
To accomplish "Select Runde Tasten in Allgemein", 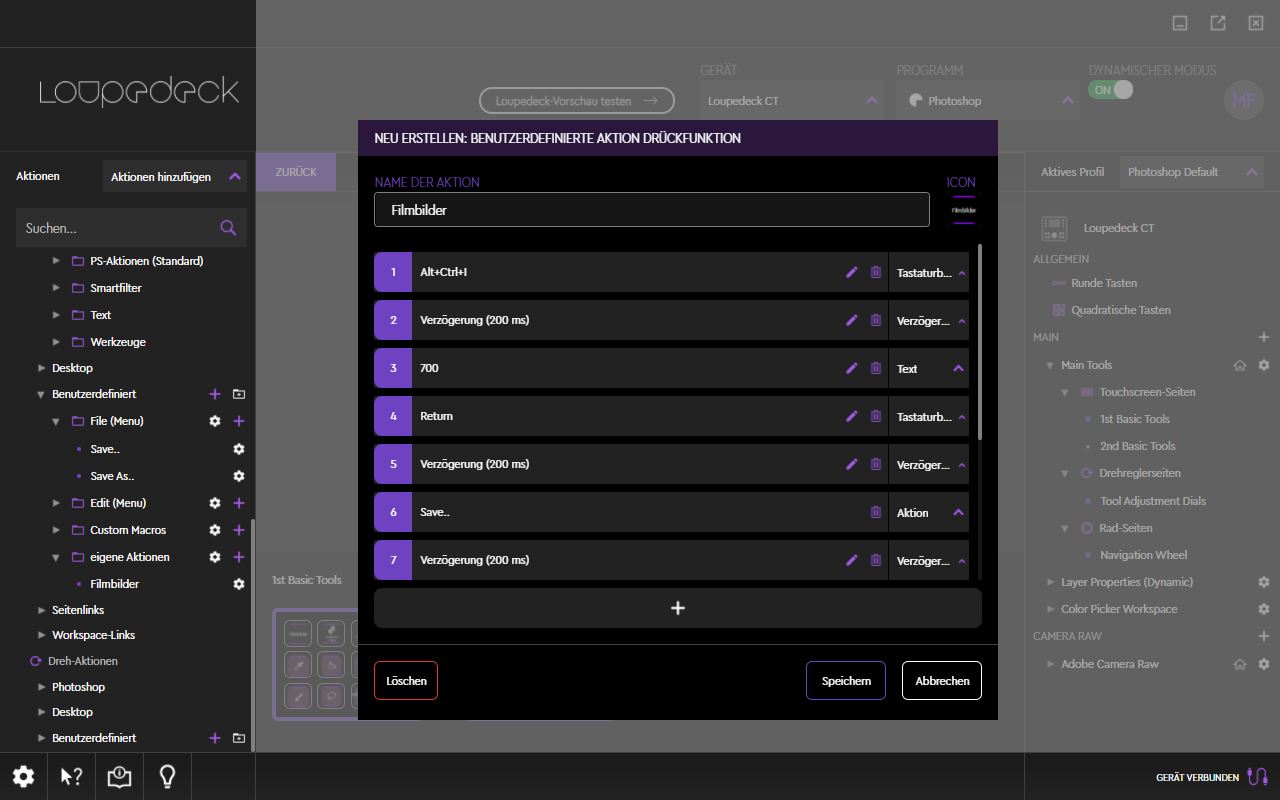I will tap(1104, 283).
